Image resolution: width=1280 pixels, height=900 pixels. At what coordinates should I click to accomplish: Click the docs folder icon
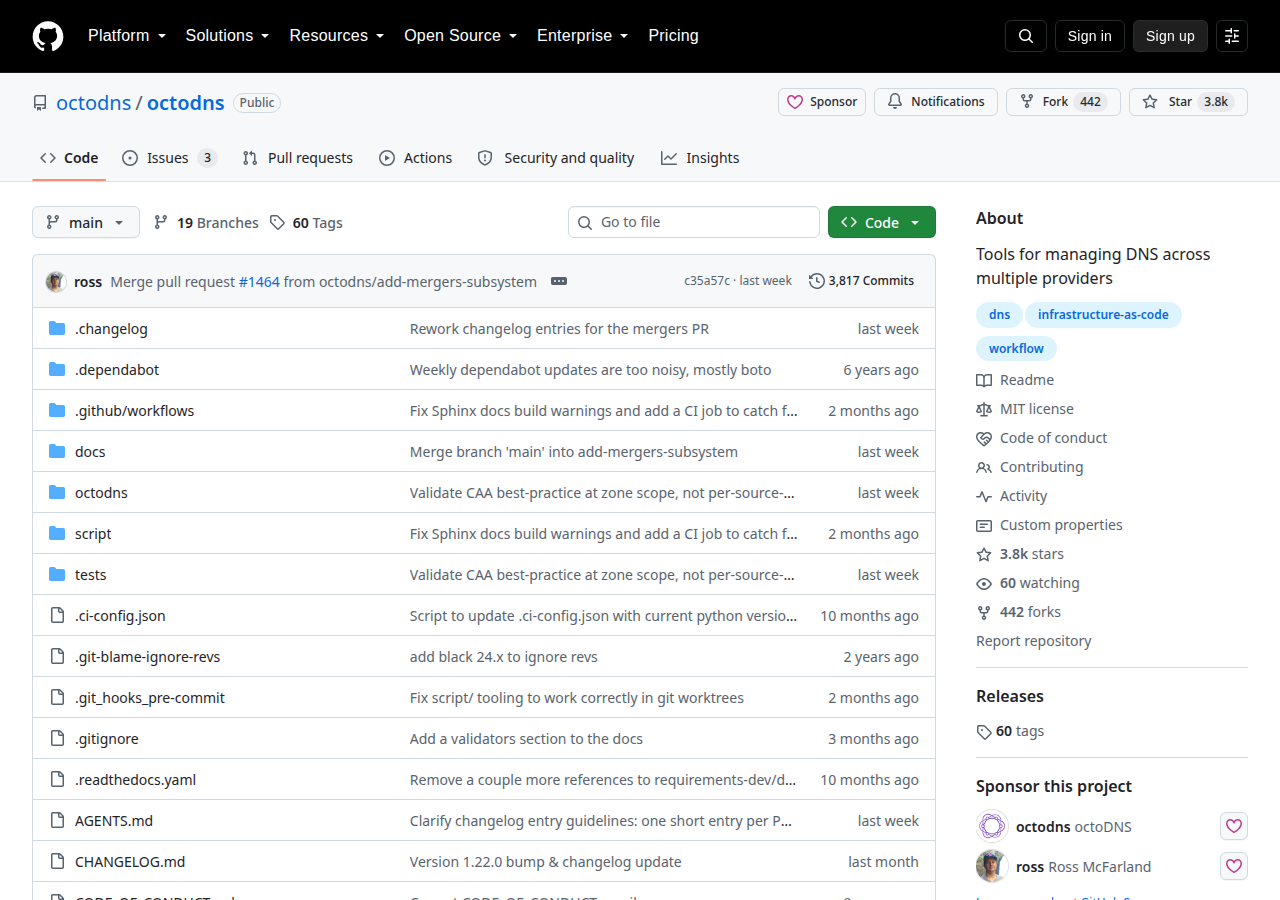point(57,452)
